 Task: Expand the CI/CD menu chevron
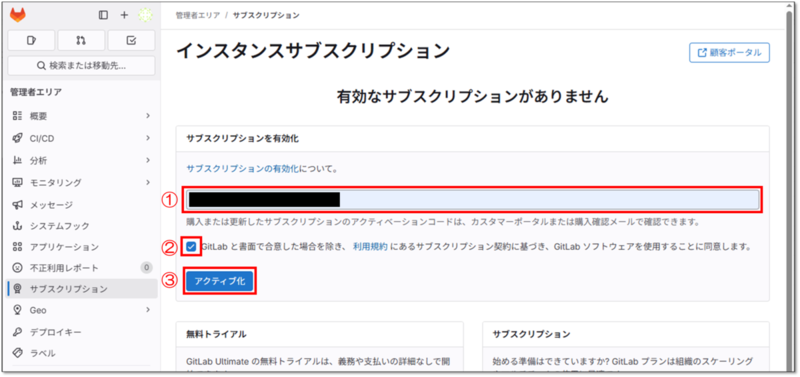[147, 138]
